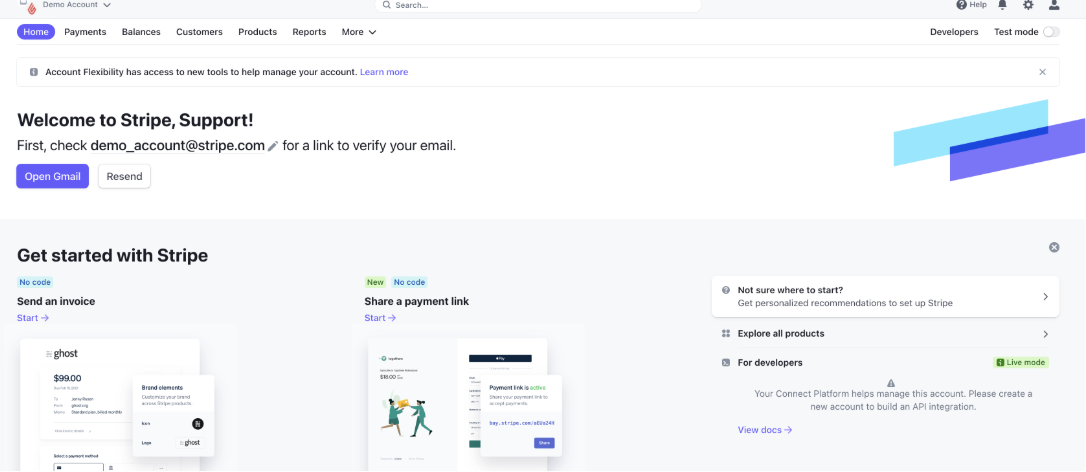Open the Learn more link
This screenshot has width=1086, height=472.
384,72
